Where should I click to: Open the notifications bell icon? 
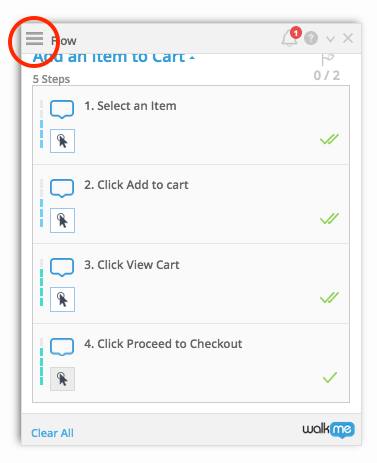(289, 38)
